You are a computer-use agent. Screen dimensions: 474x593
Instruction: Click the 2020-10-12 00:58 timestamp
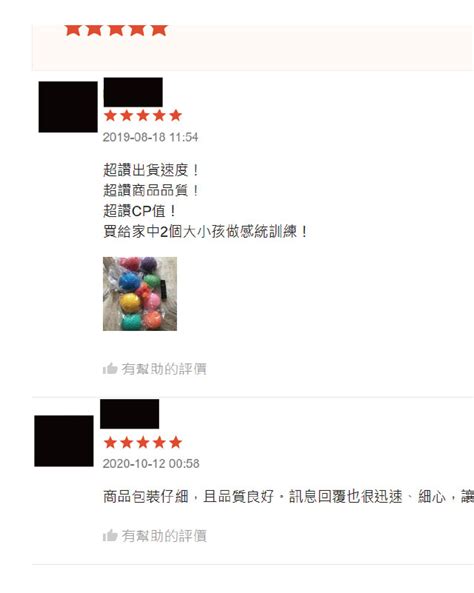pos(151,464)
